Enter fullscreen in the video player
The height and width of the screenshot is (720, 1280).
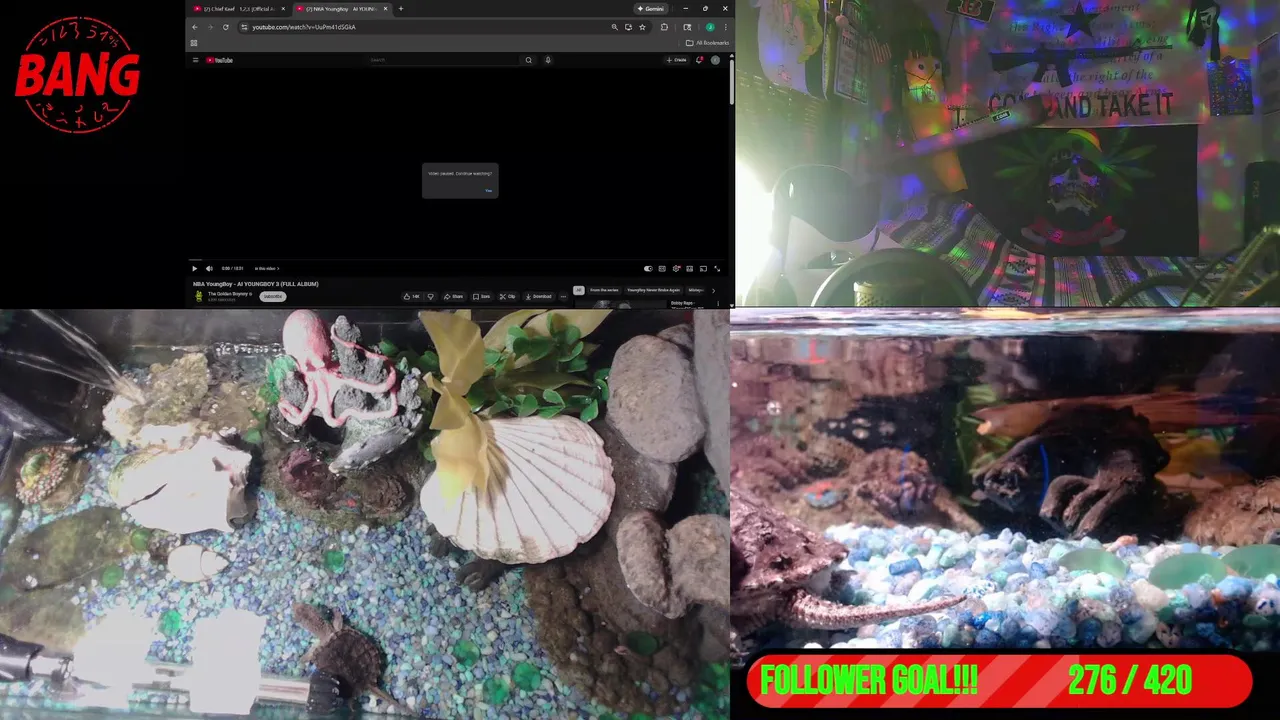tap(717, 268)
